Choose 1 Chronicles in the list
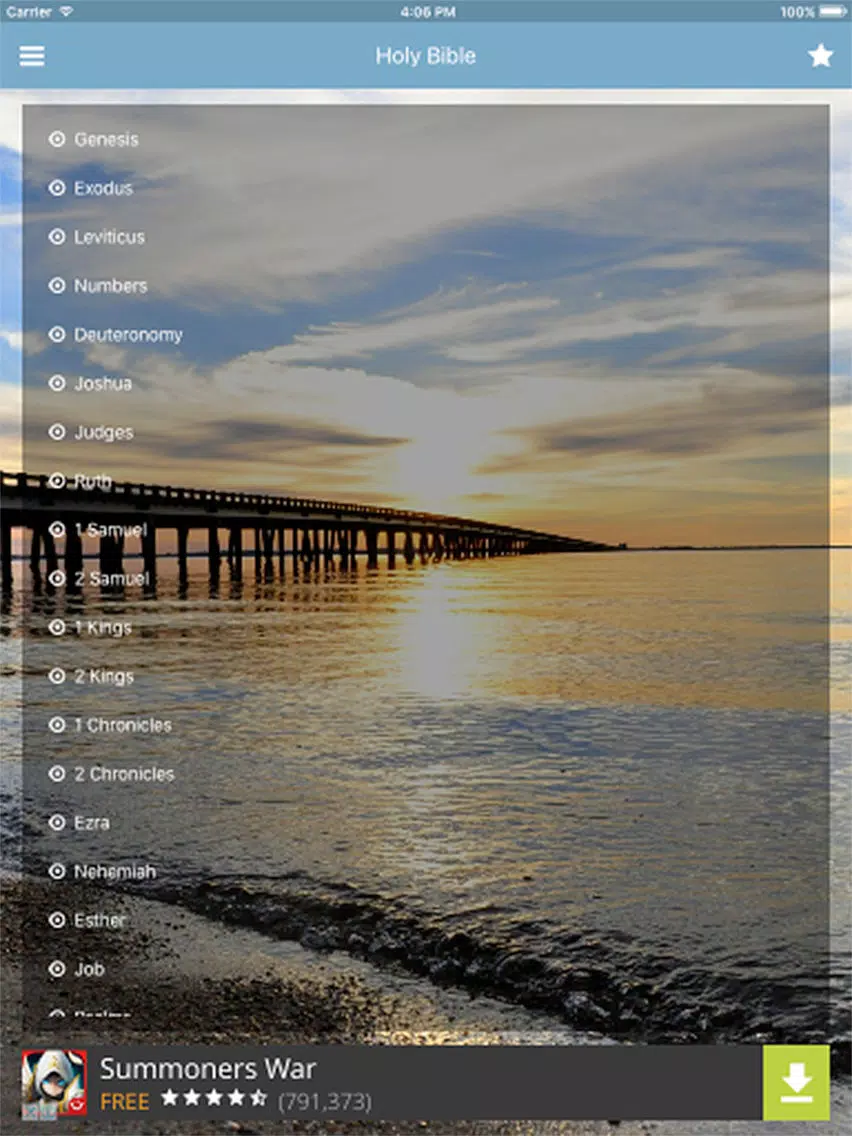Screen dimensions: 852x1136 122,724
